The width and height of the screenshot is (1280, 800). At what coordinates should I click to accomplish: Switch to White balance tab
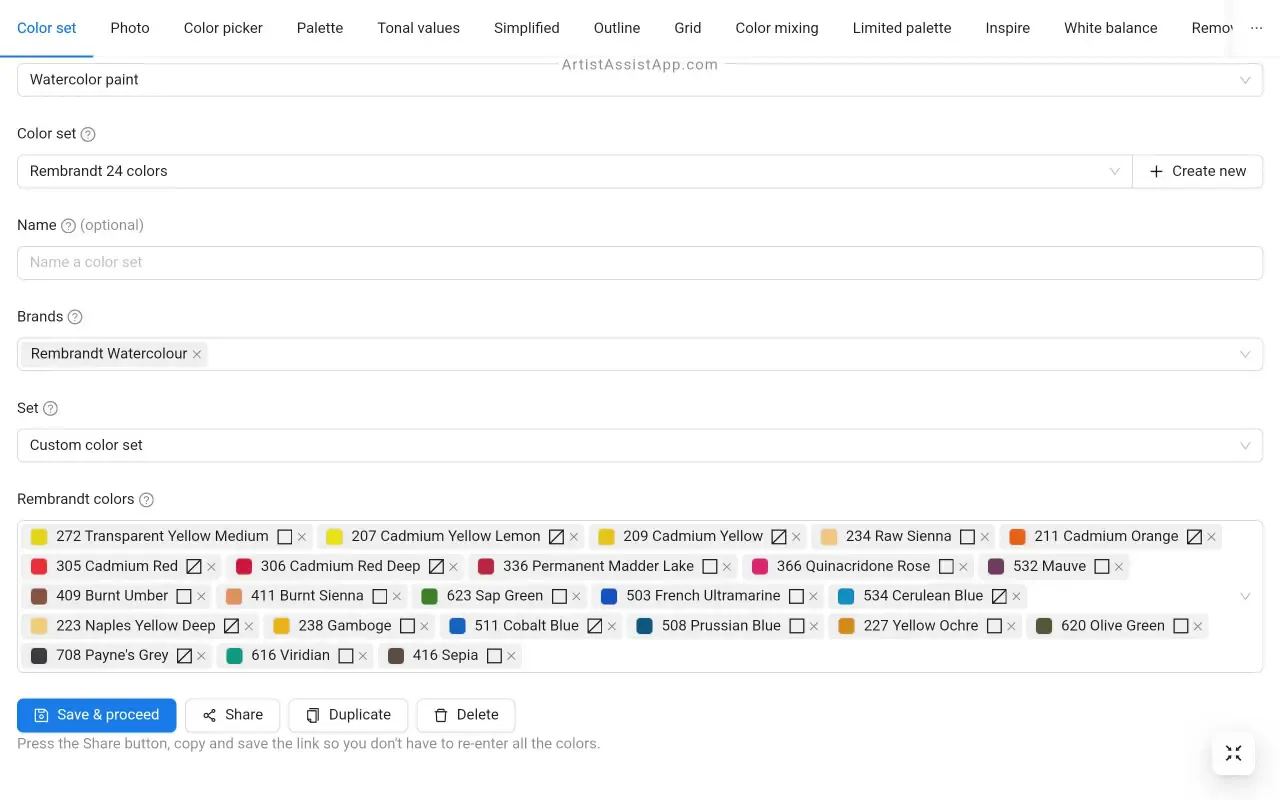pyautogui.click(x=1110, y=28)
